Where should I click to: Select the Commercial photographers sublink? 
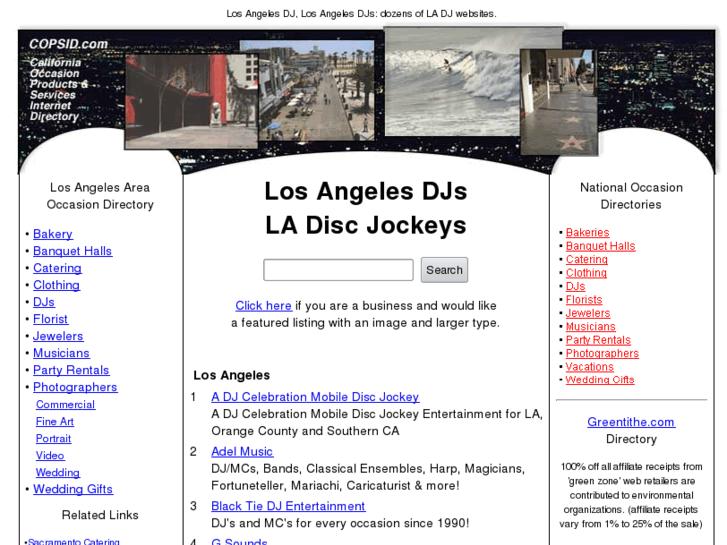click(65, 404)
